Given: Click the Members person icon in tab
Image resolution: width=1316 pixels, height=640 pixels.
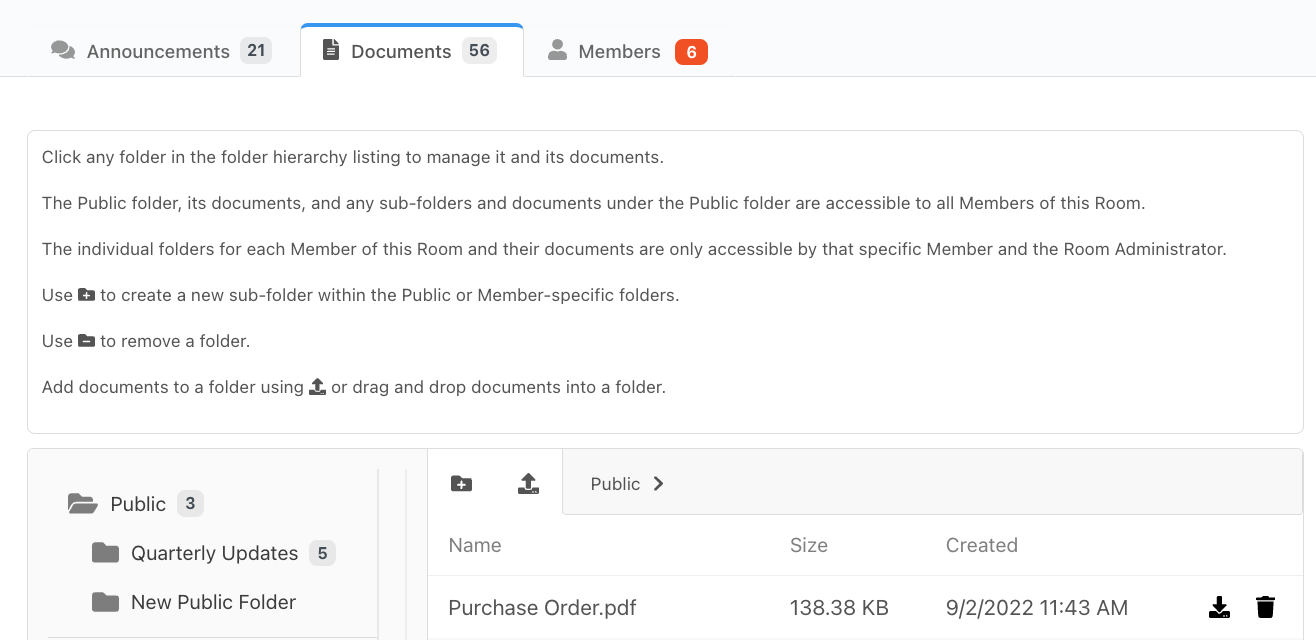Looking at the screenshot, I should pyautogui.click(x=557, y=50).
